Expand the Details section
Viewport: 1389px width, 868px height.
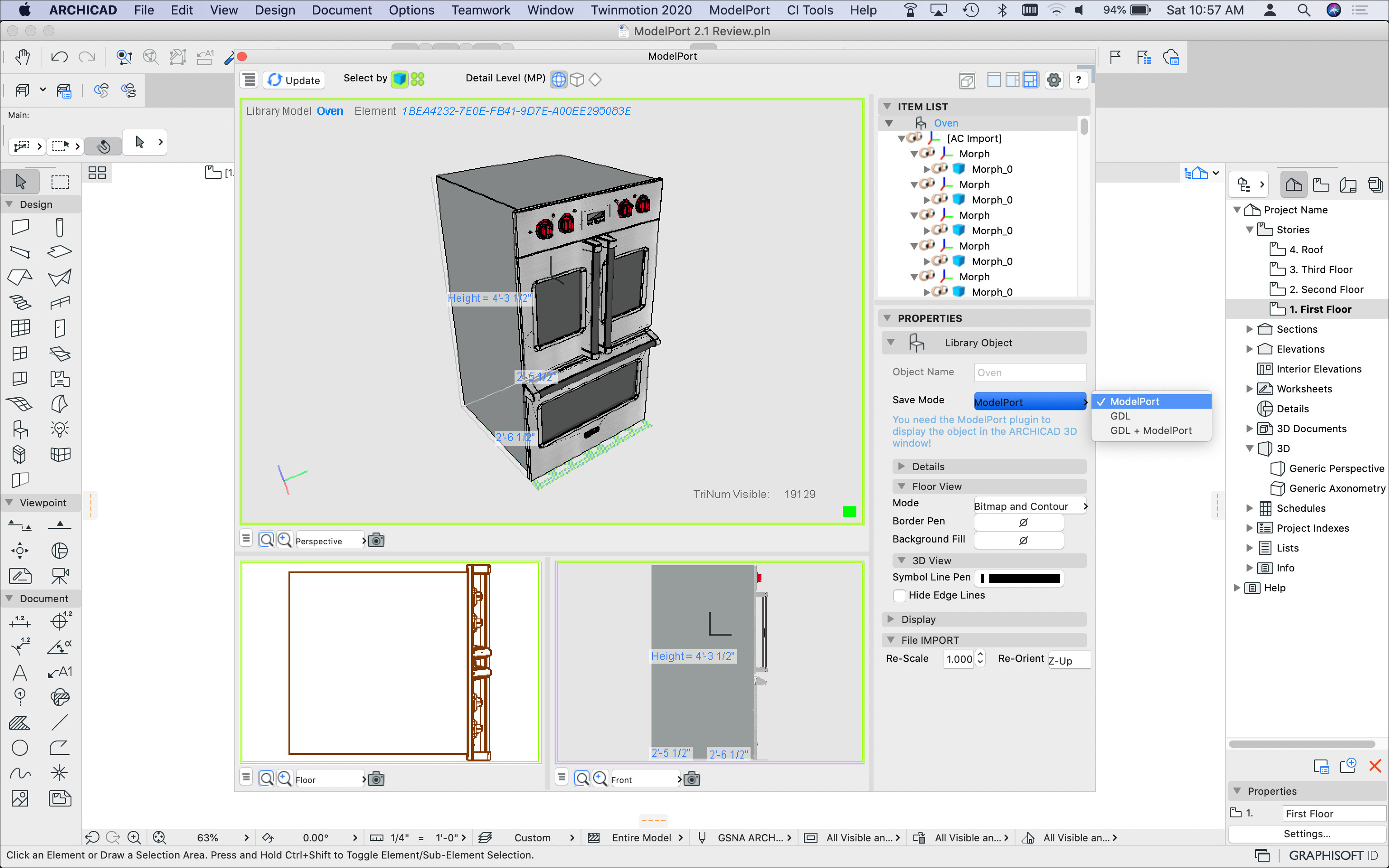click(901, 466)
